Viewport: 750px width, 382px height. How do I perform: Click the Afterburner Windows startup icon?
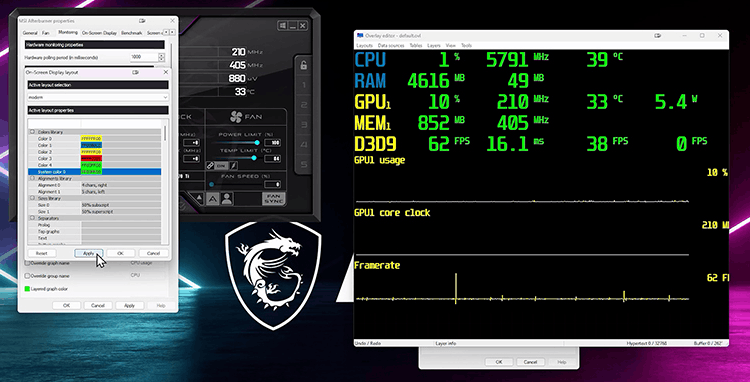tap(282, 26)
